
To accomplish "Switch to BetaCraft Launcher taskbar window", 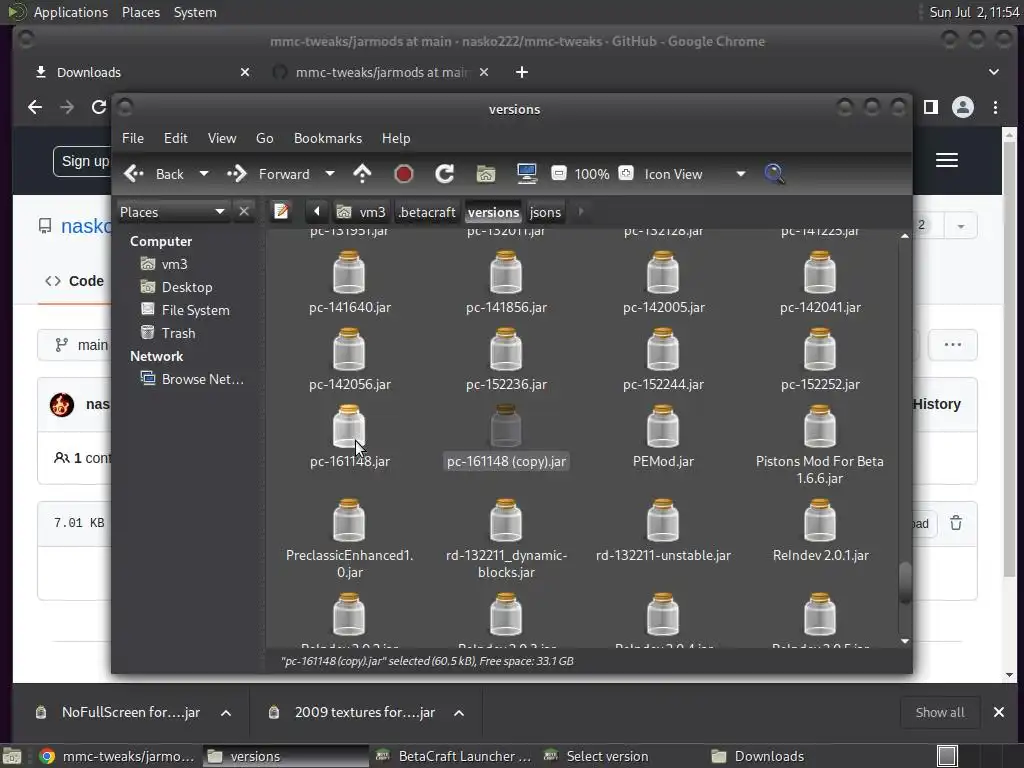I will 454,756.
